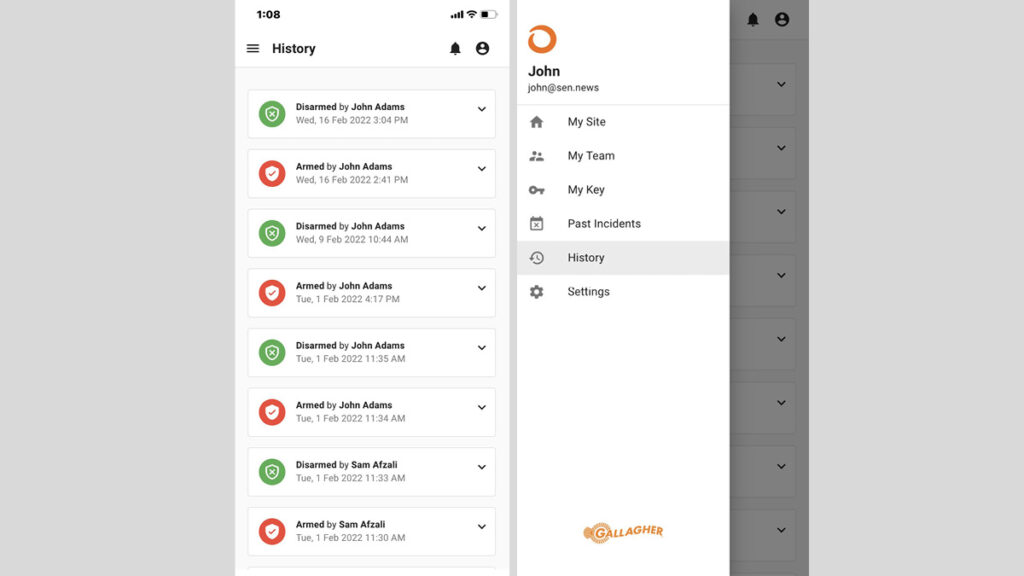Select Past Incidents in the side menu
The image size is (1024, 576).
click(x=604, y=224)
